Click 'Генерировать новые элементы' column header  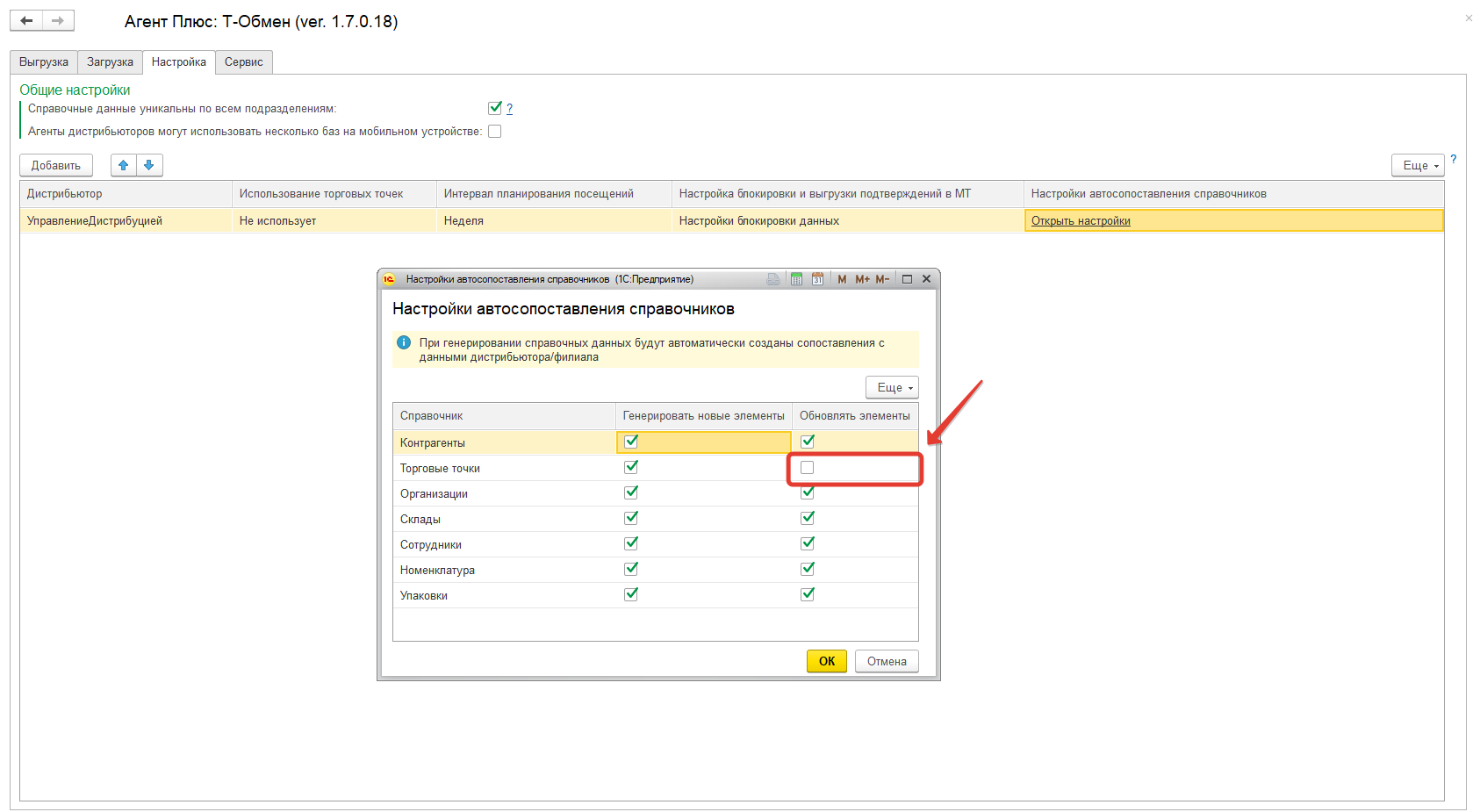(x=704, y=416)
